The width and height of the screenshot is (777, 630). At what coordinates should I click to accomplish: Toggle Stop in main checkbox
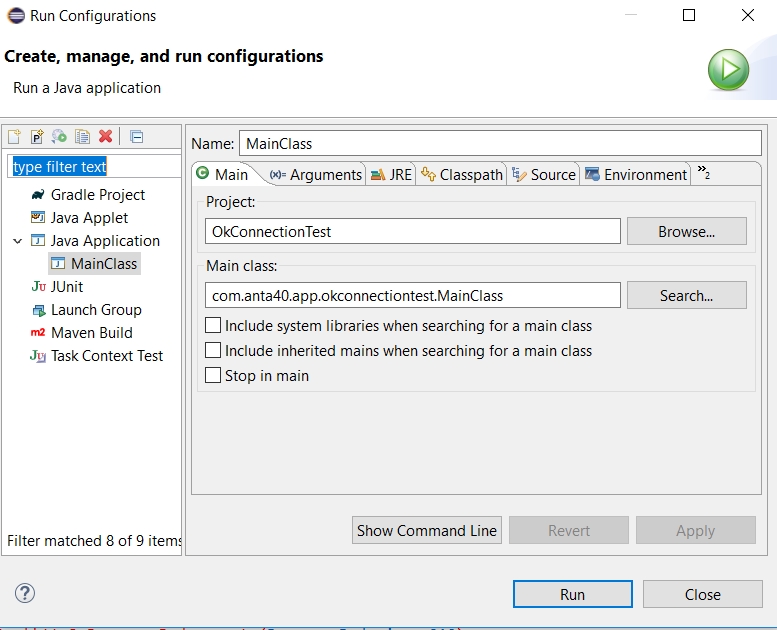(213, 375)
